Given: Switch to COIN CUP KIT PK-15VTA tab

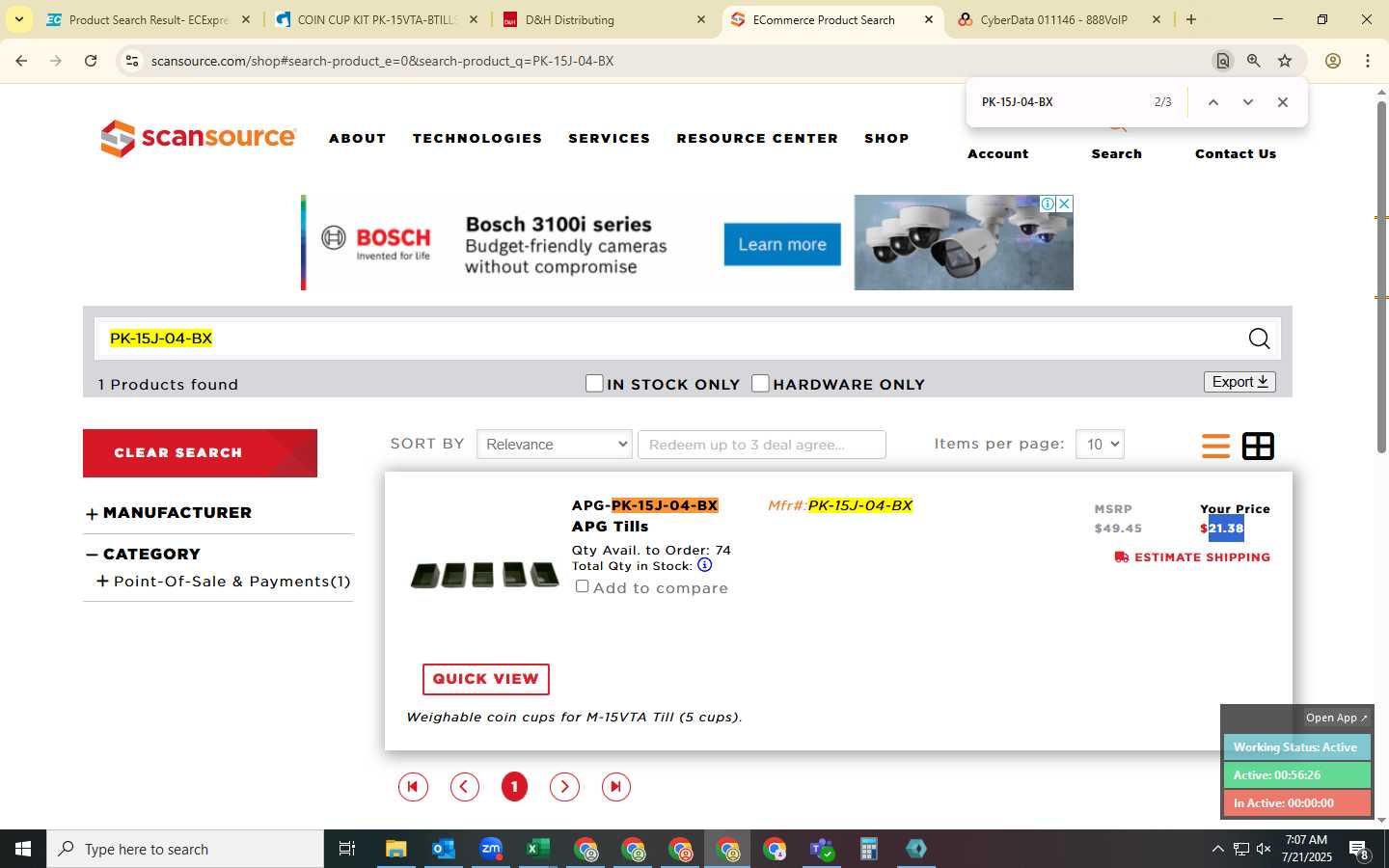Looking at the screenshot, I should tap(376, 19).
